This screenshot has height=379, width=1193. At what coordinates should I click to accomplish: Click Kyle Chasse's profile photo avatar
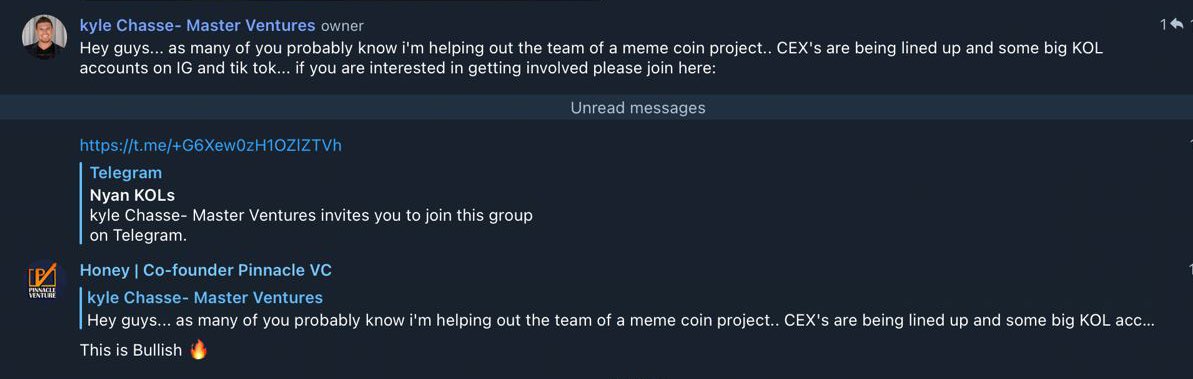pos(45,37)
